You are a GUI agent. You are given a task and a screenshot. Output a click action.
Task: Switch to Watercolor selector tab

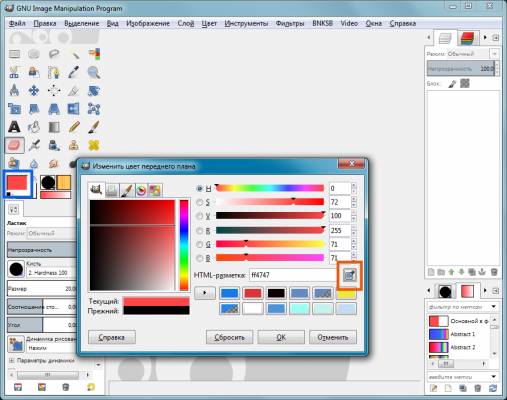(x=127, y=190)
